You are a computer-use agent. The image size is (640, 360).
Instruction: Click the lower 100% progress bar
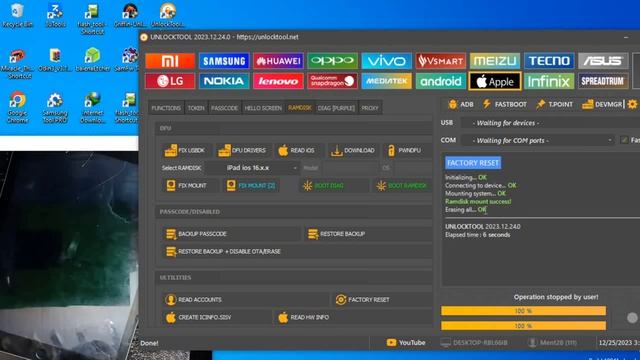(x=523, y=326)
